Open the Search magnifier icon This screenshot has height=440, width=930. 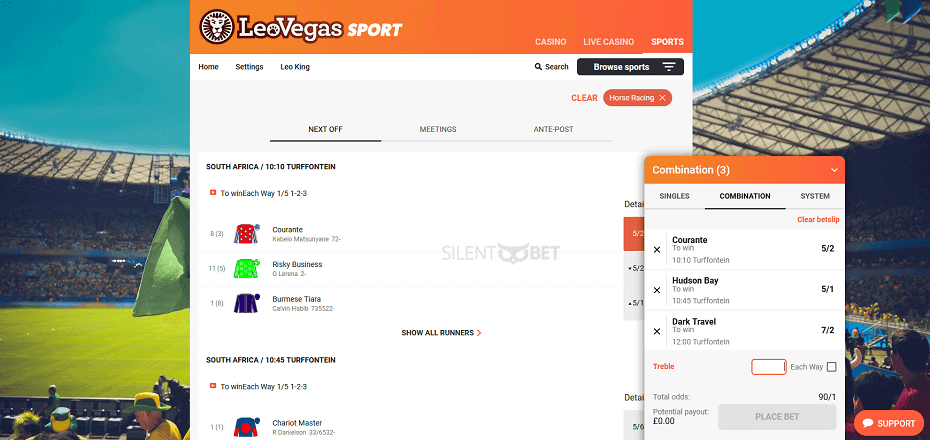pos(538,67)
